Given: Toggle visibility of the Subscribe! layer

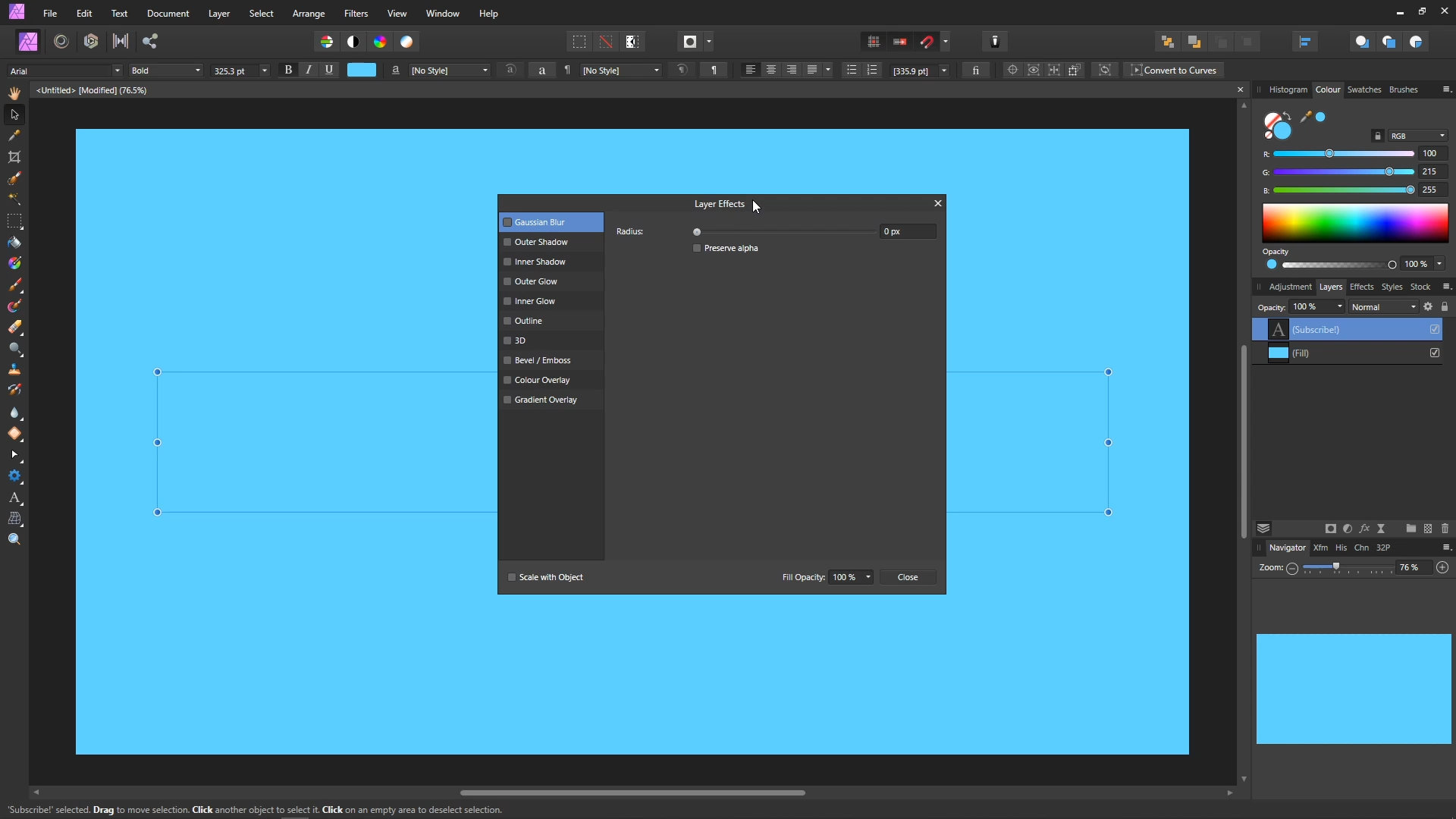Looking at the screenshot, I should click(1435, 329).
